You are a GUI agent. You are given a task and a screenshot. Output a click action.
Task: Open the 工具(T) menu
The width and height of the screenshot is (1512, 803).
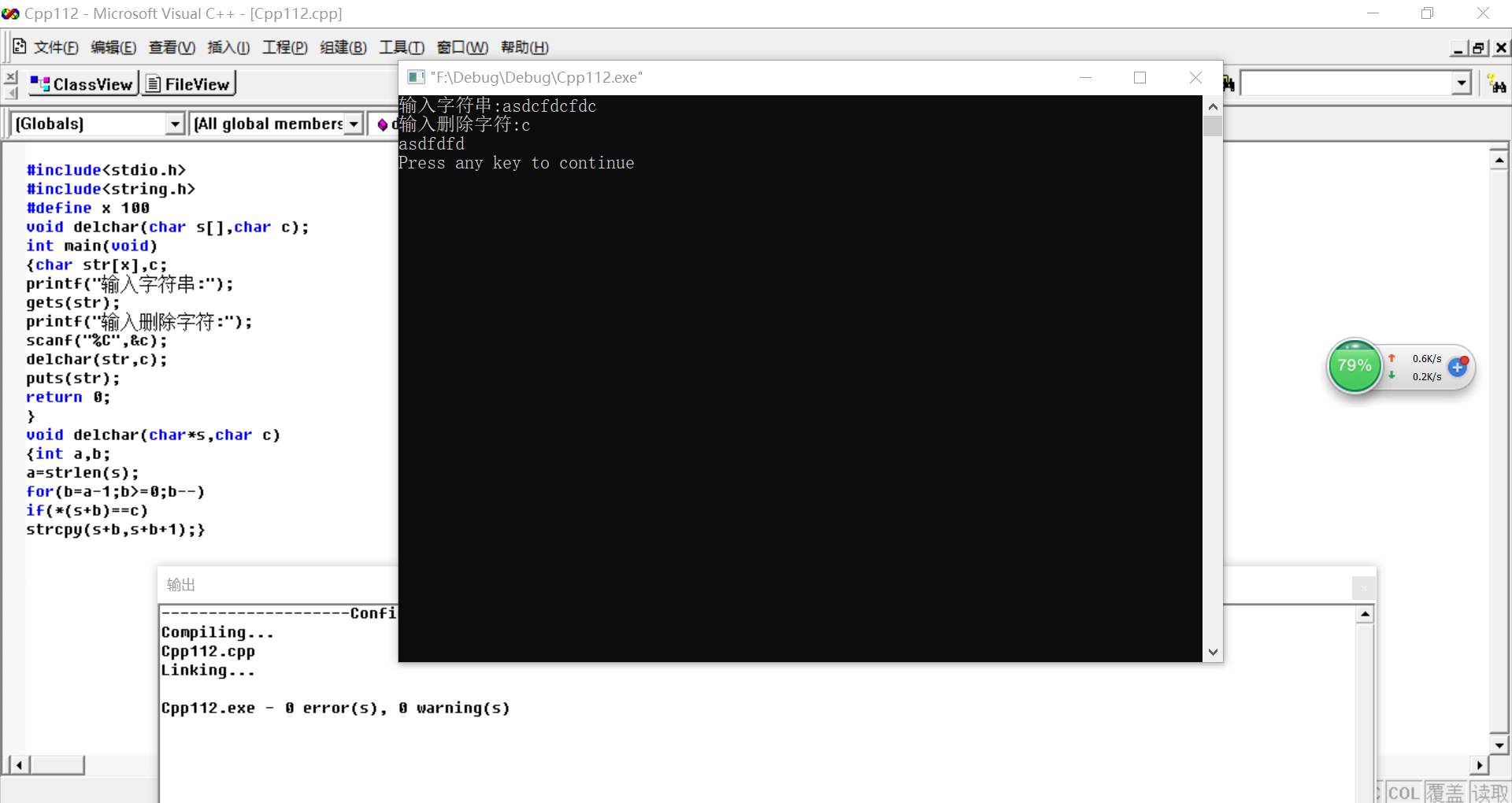402,47
